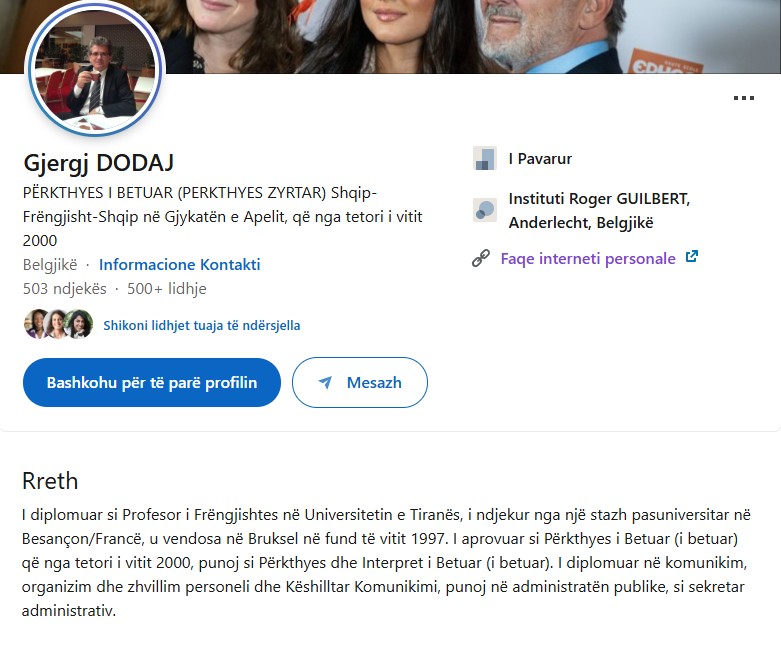This screenshot has width=781, height=646.
Task: Click the external link arrow icon
Action: click(691, 257)
